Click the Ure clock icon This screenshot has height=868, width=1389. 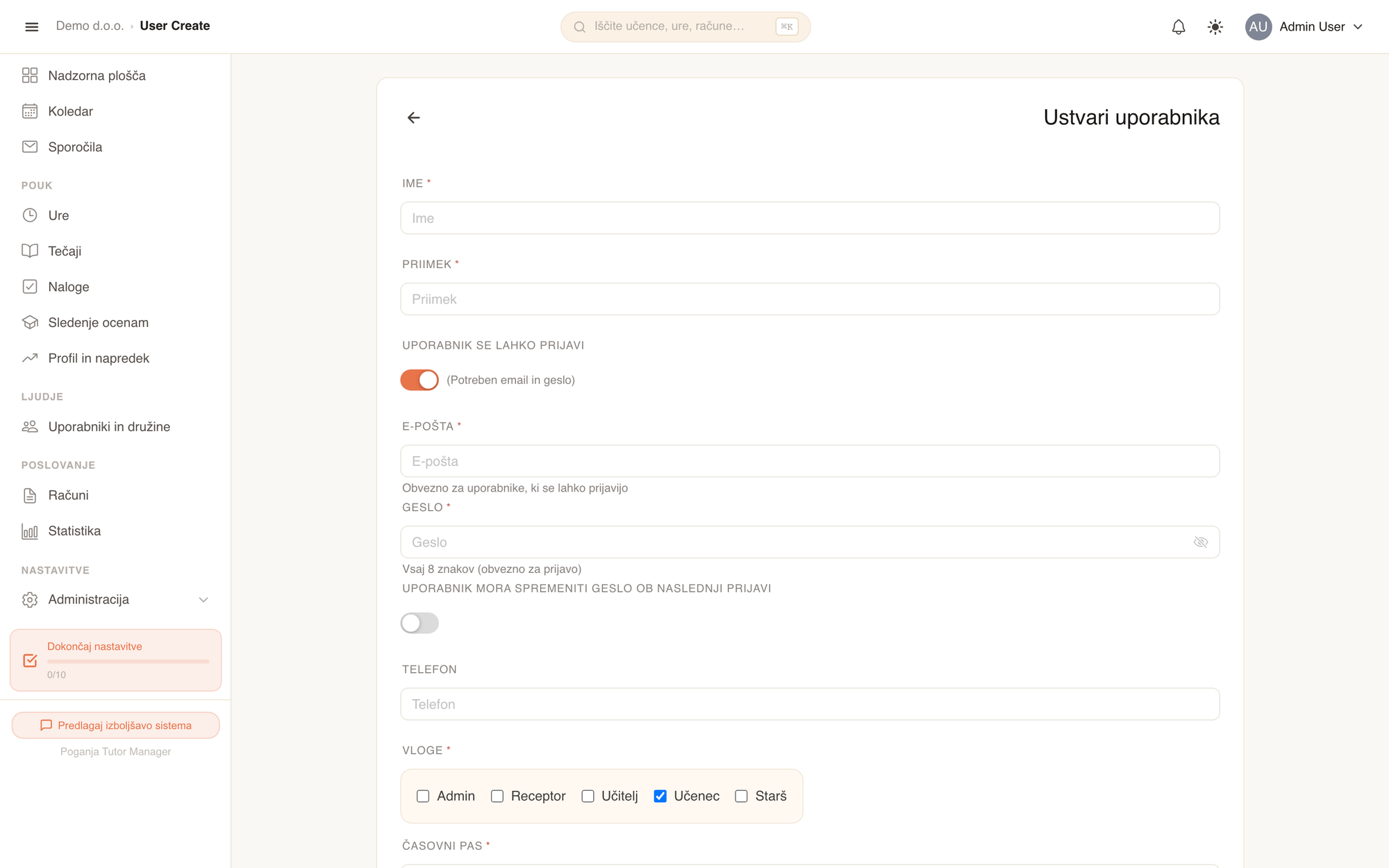(x=30, y=215)
